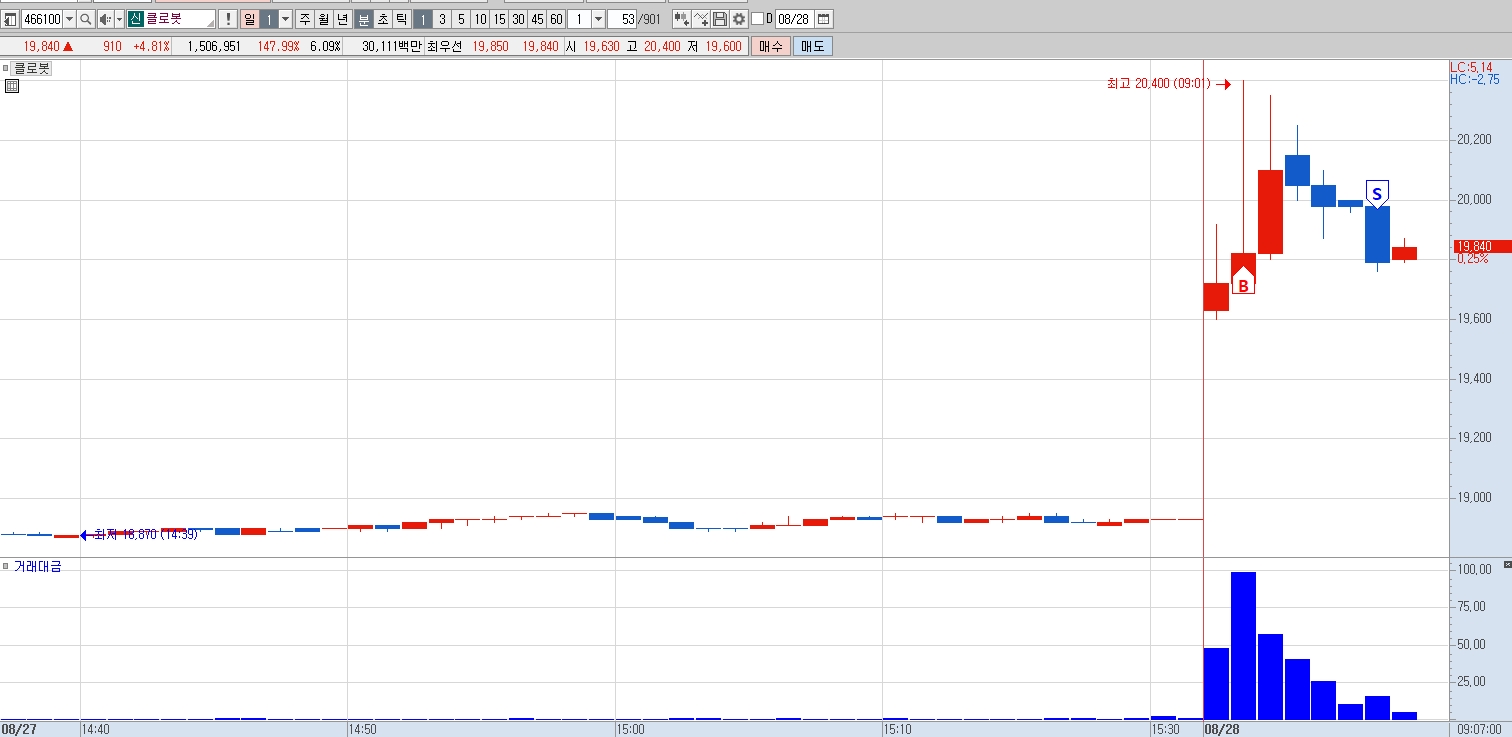Toggle the D checkbox beside the date
This screenshot has width=1512, height=737.
click(757, 19)
